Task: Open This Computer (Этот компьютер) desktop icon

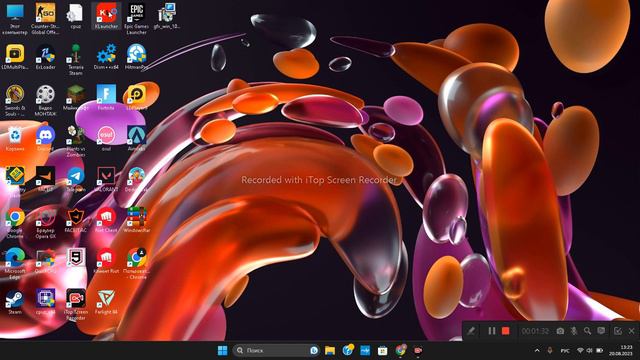Action: pyautogui.click(x=15, y=18)
